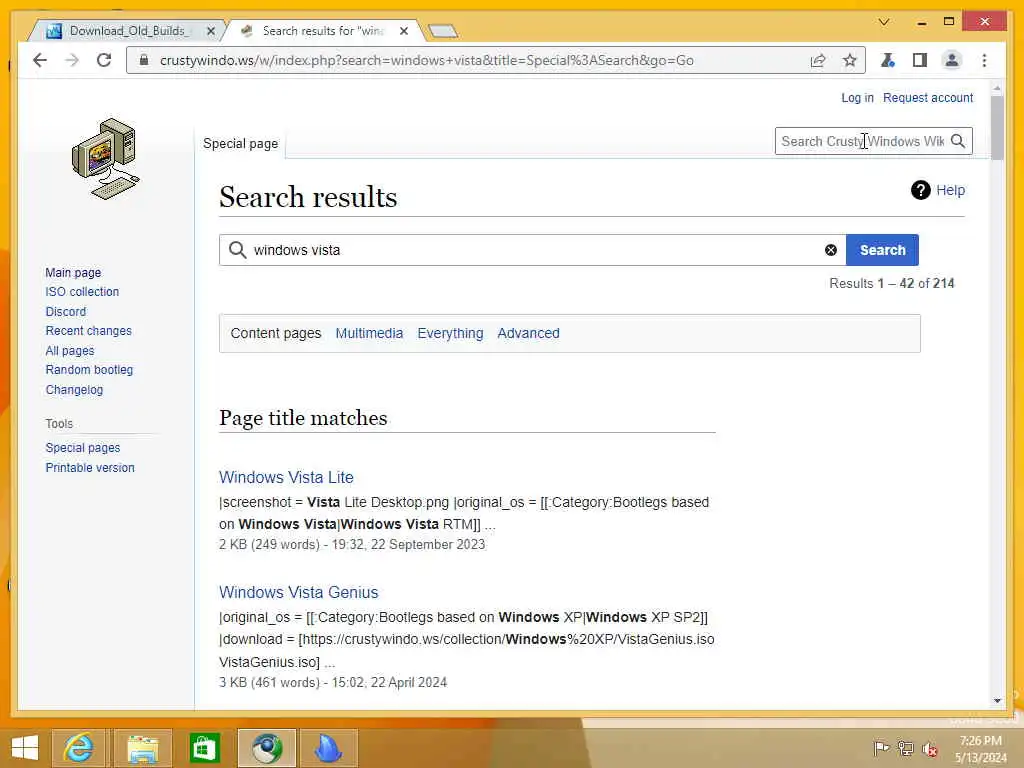View Recent changes
This screenshot has width=1024, height=768.
tap(88, 330)
